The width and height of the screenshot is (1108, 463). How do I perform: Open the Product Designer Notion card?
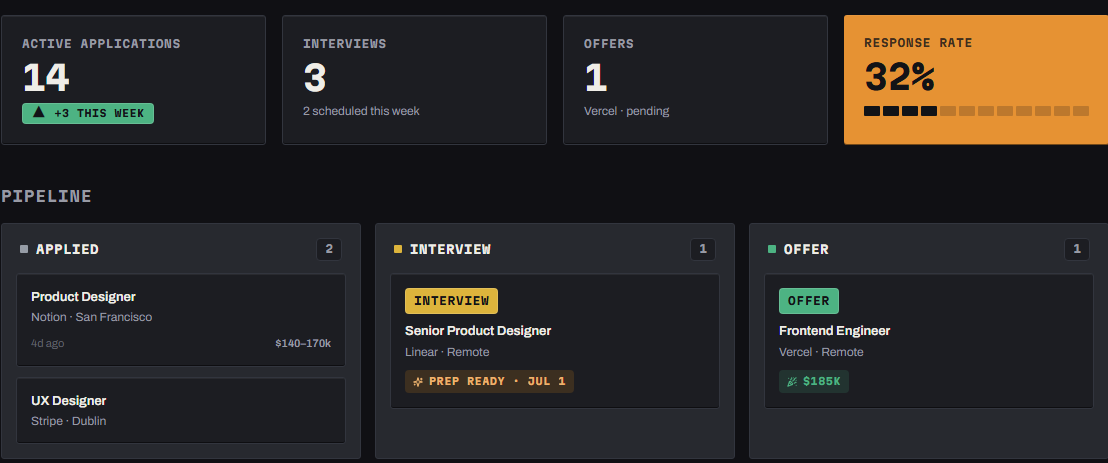pyautogui.click(x=181, y=320)
